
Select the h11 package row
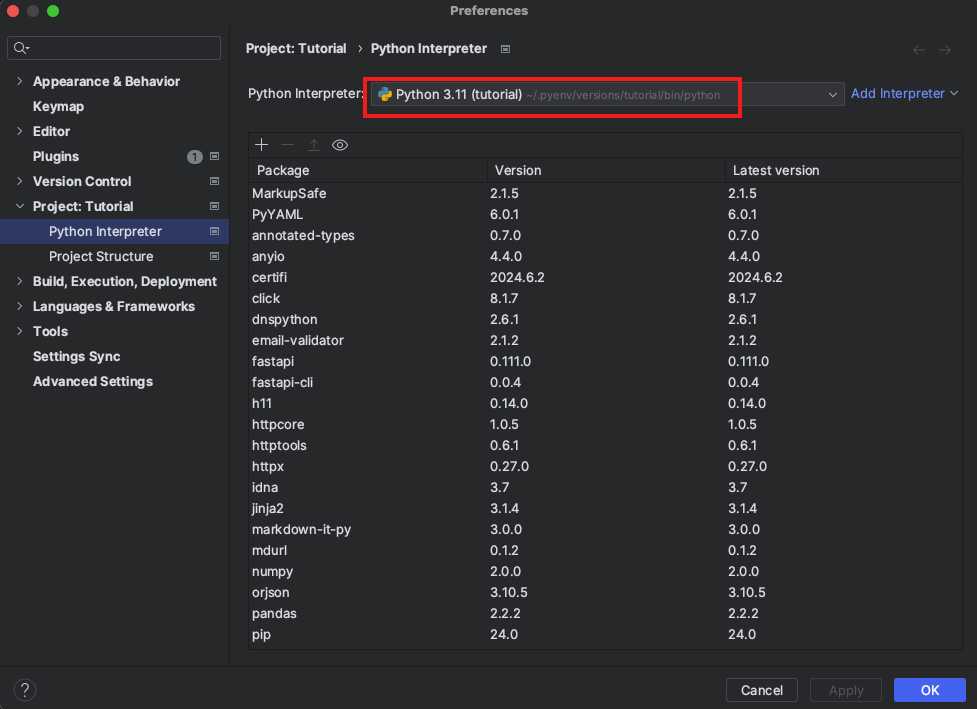pos(606,403)
